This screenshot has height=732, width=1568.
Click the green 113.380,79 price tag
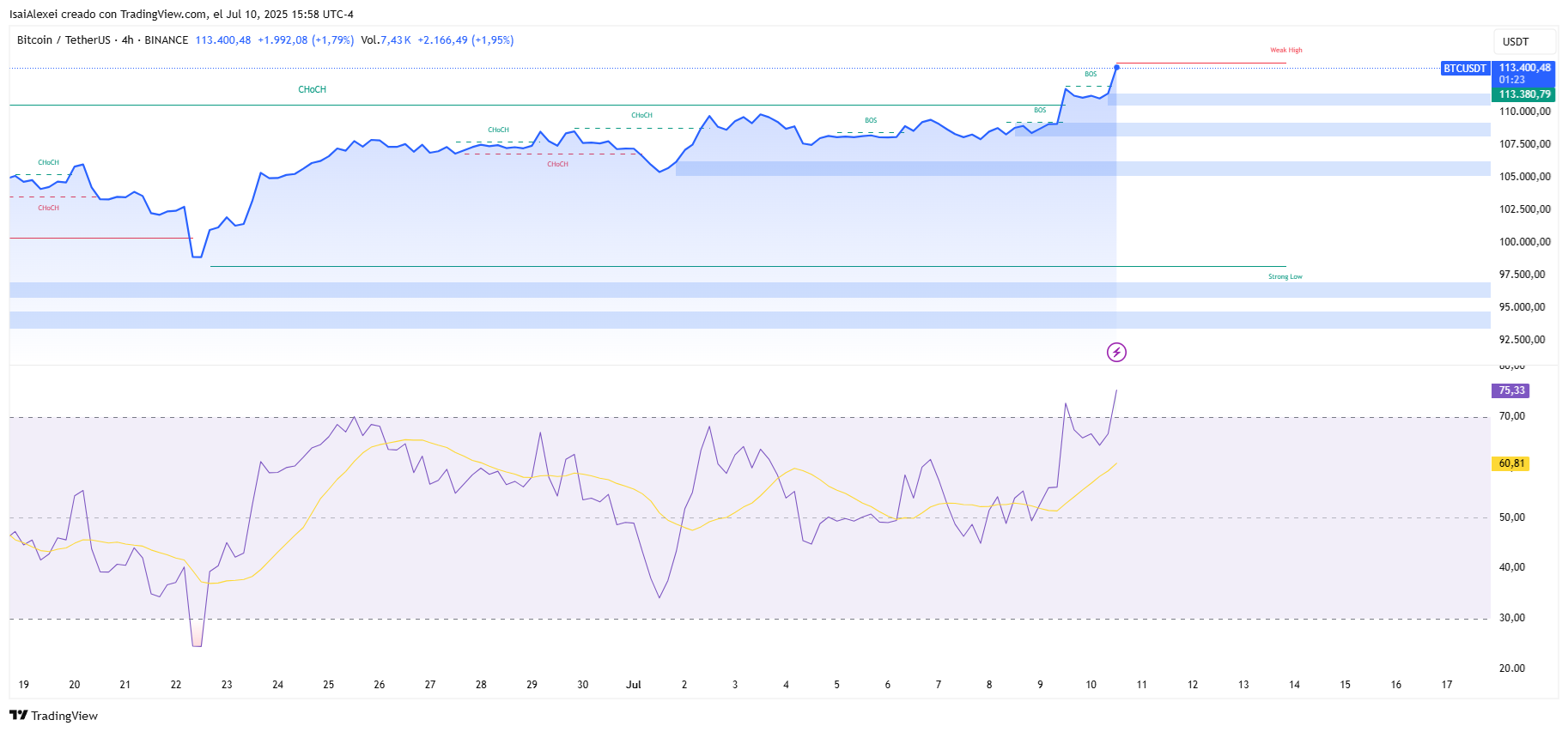click(x=1525, y=94)
